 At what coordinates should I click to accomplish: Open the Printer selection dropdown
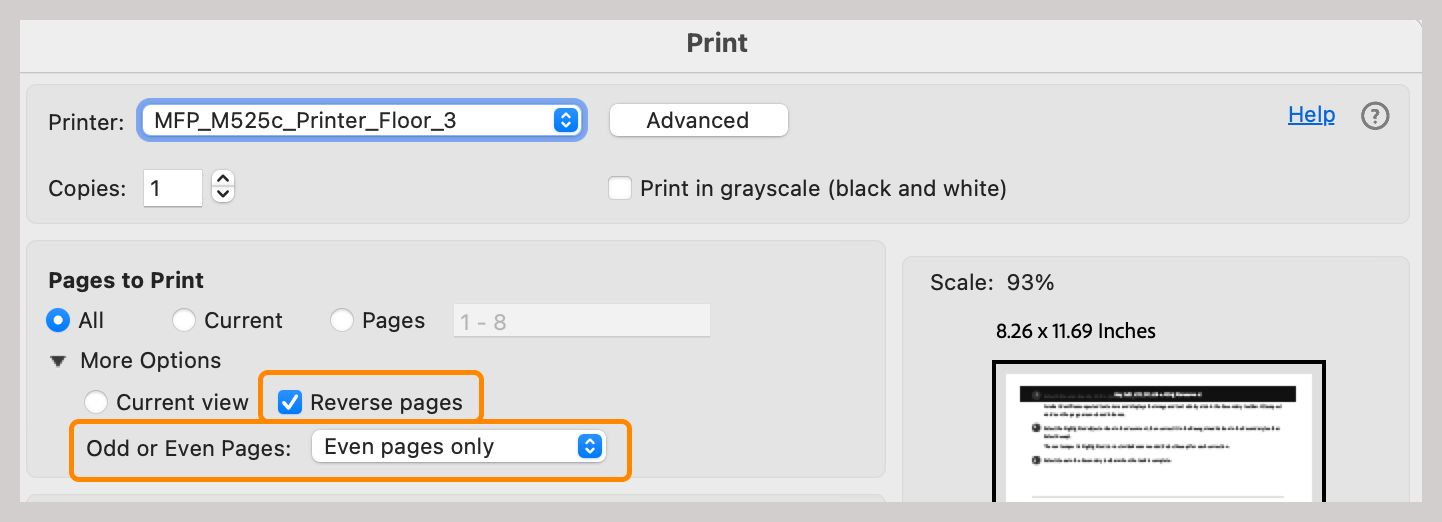(360, 121)
